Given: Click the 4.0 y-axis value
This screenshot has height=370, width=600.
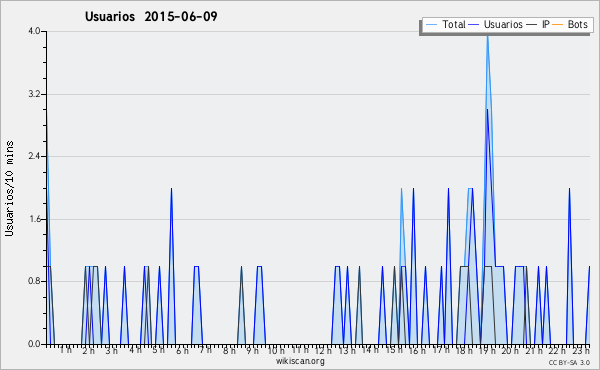Looking at the screenshot, I should [x=34, y=31].
